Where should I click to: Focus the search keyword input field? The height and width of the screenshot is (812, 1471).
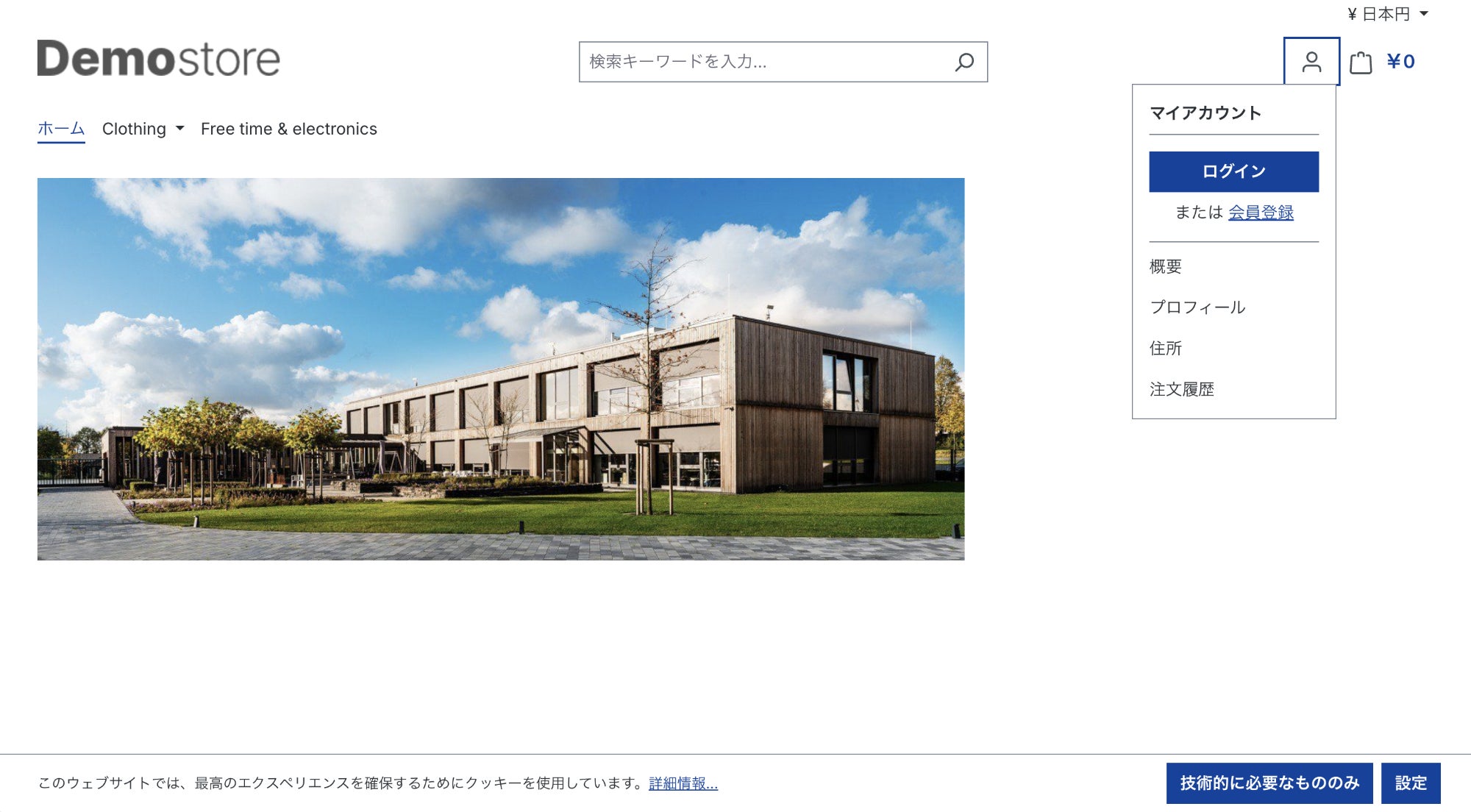click(765, 62)
